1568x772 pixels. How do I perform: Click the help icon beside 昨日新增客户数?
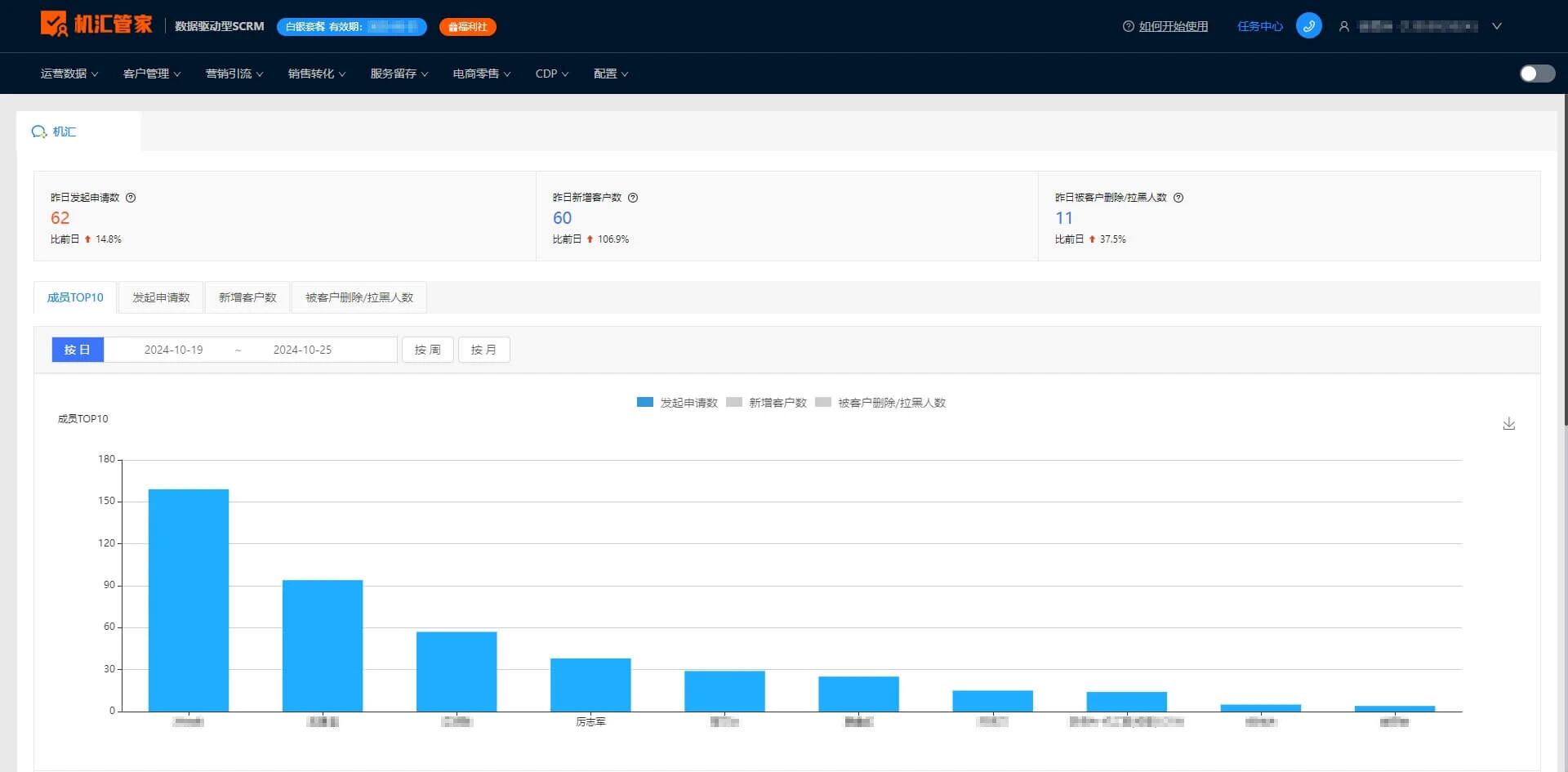[633, 198]
